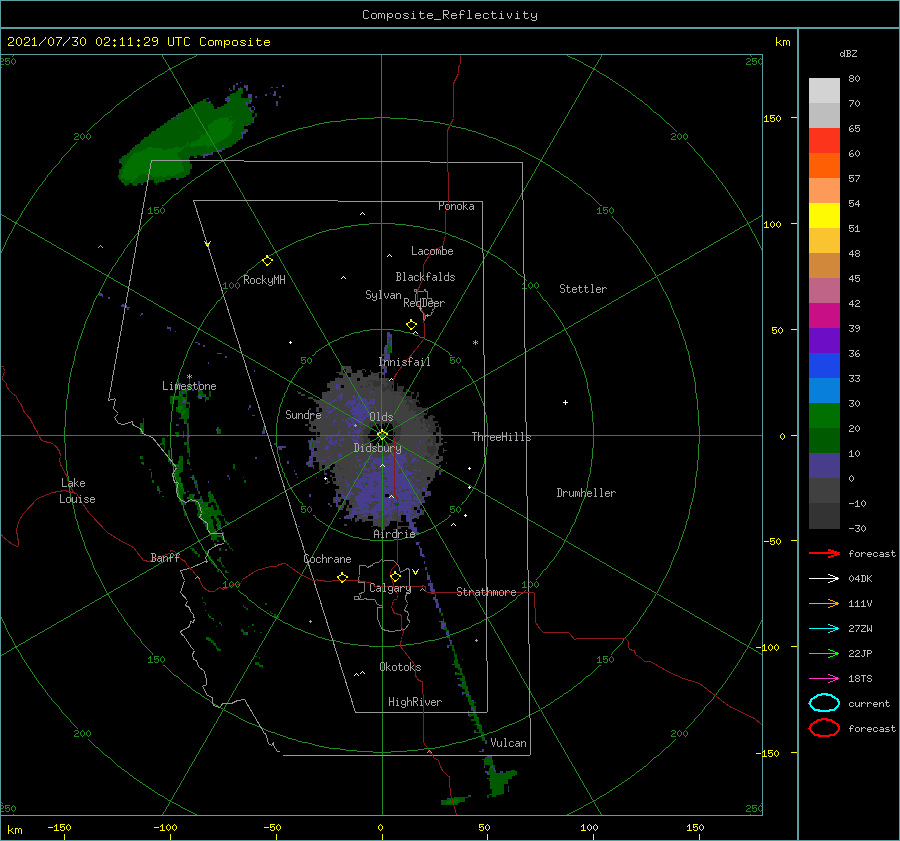Click the RockyMH label on map
Screen dimensions: 900x841
pos(264,280)
